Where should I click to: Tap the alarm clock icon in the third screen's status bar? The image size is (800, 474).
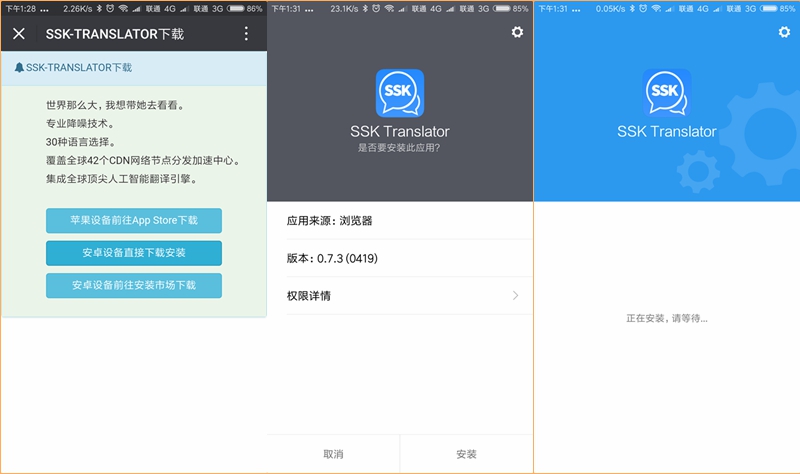[x=643, y=9]
